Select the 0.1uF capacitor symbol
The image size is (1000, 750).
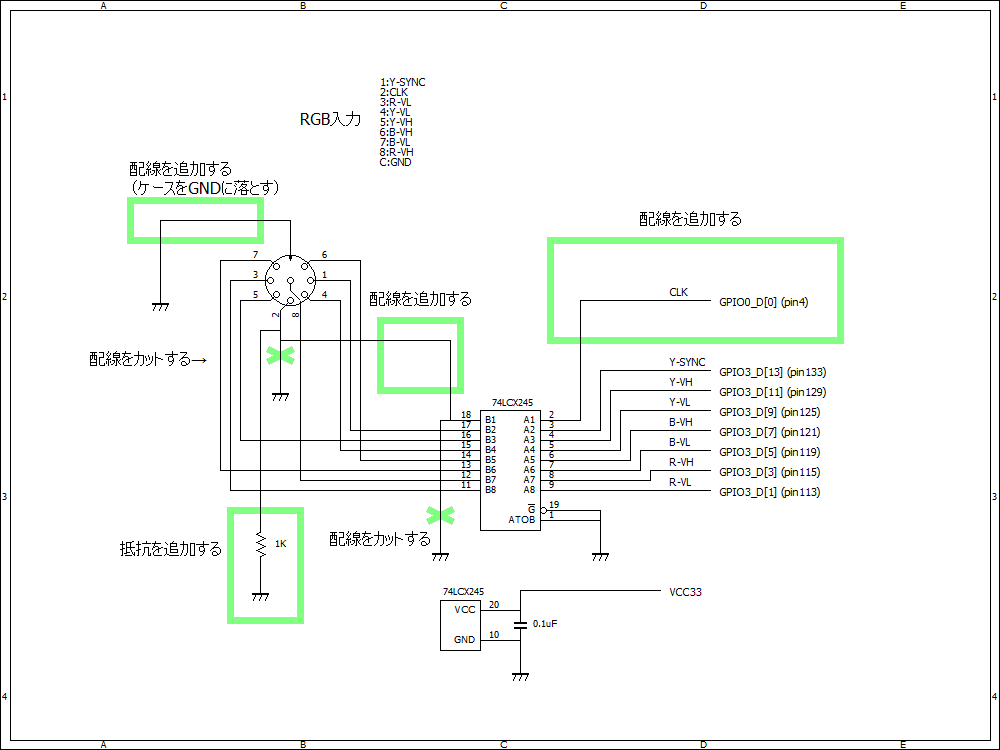coord(520,624)
